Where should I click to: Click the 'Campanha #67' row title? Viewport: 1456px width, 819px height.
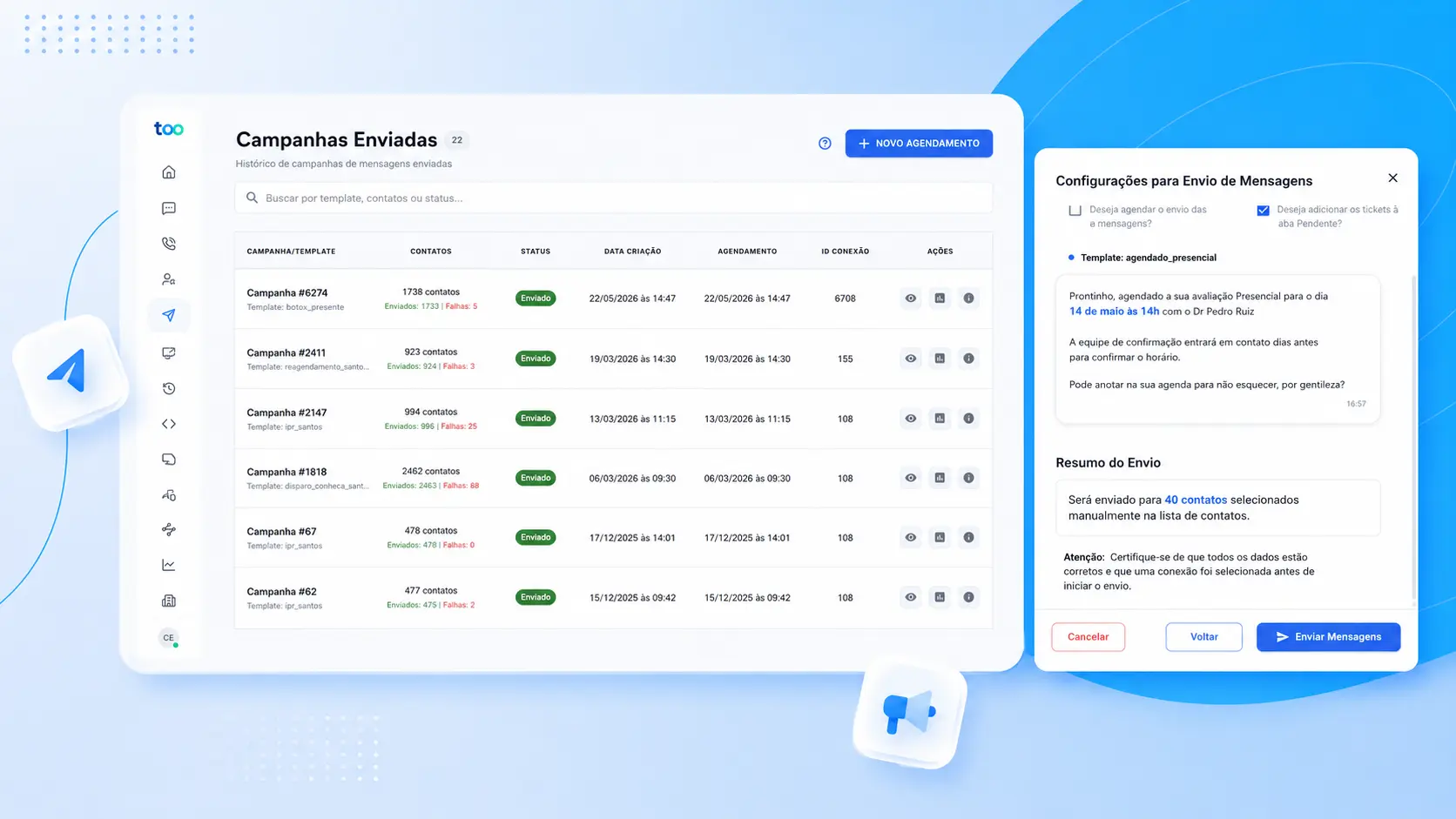281,532
